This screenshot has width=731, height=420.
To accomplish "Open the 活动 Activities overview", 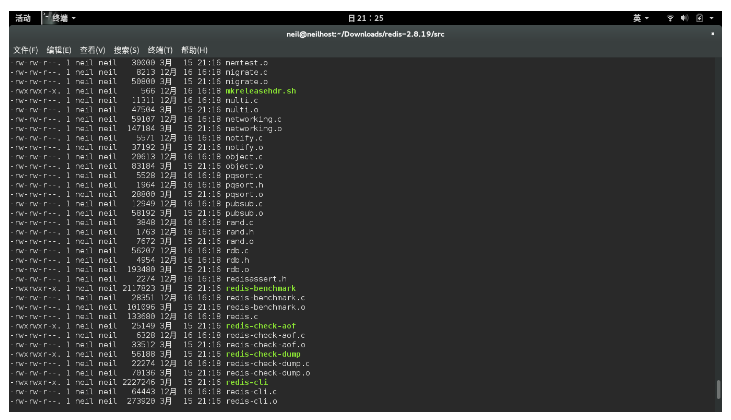I will (22, 18).
